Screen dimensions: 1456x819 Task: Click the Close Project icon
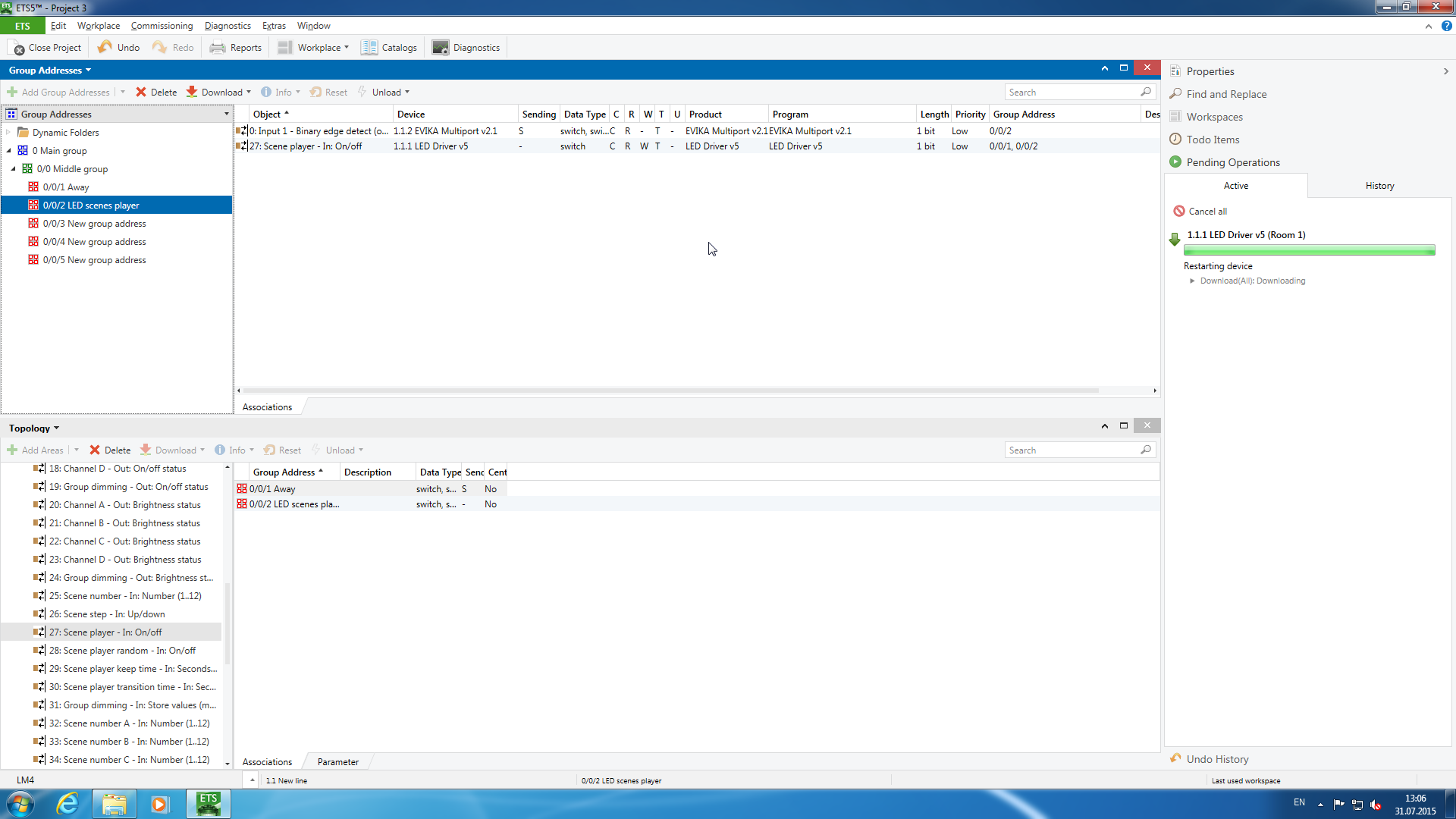(x=17, y=48)
